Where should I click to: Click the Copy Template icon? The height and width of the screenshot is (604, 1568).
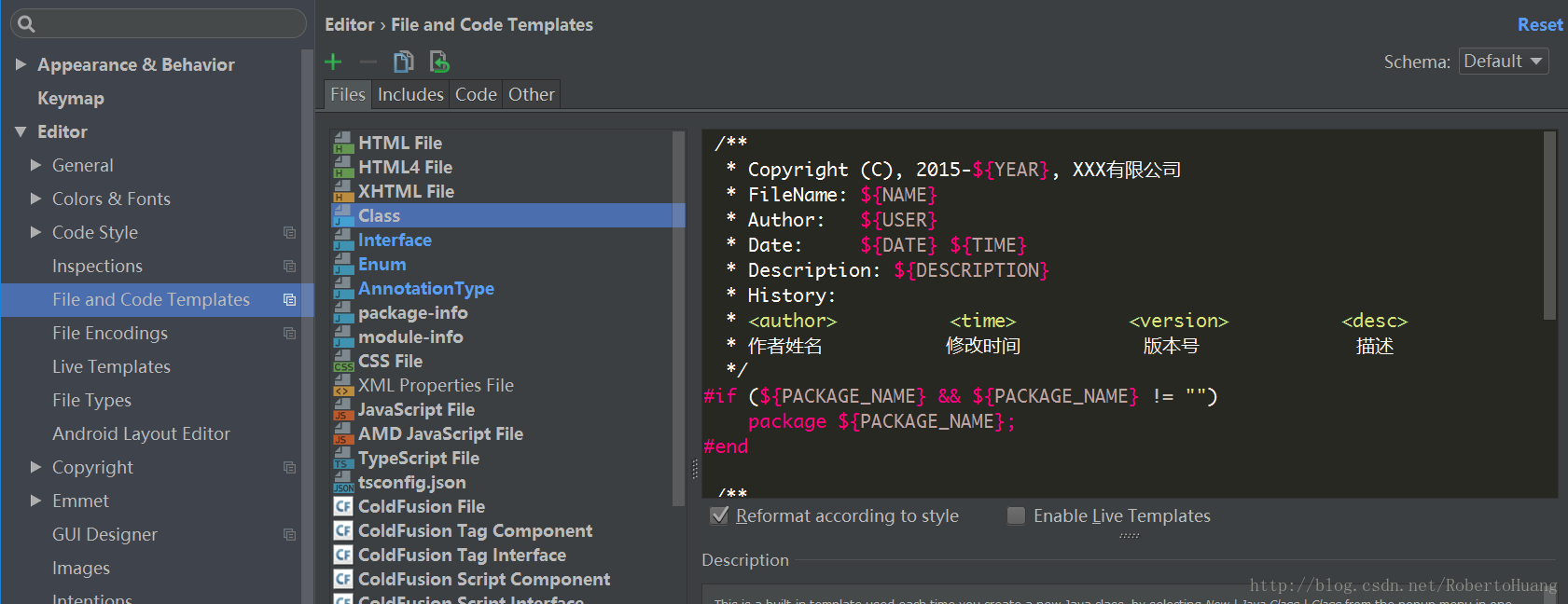pyautogui.click(x=403, y=62)
